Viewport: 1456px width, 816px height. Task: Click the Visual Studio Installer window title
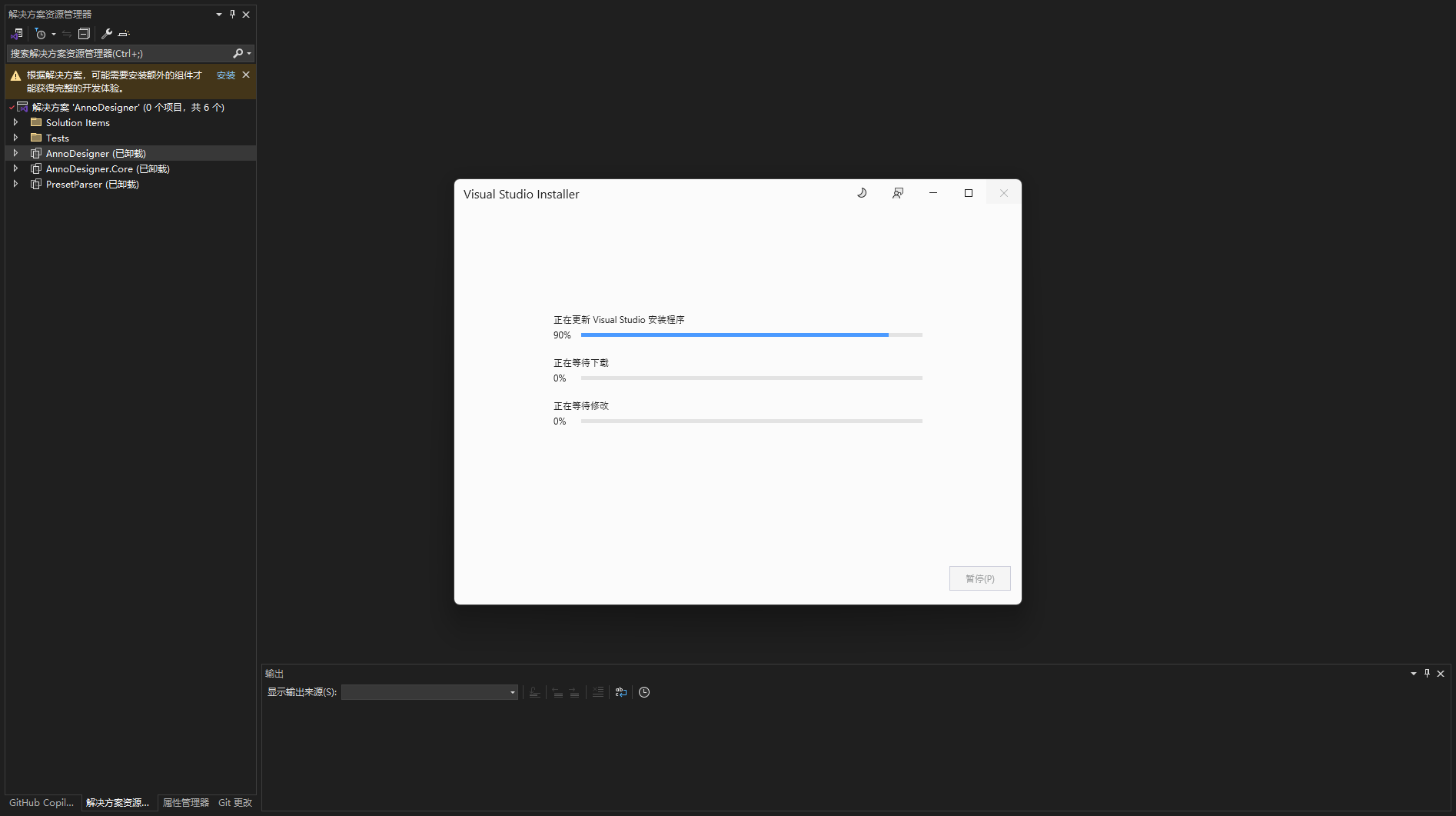click(521, 194)
